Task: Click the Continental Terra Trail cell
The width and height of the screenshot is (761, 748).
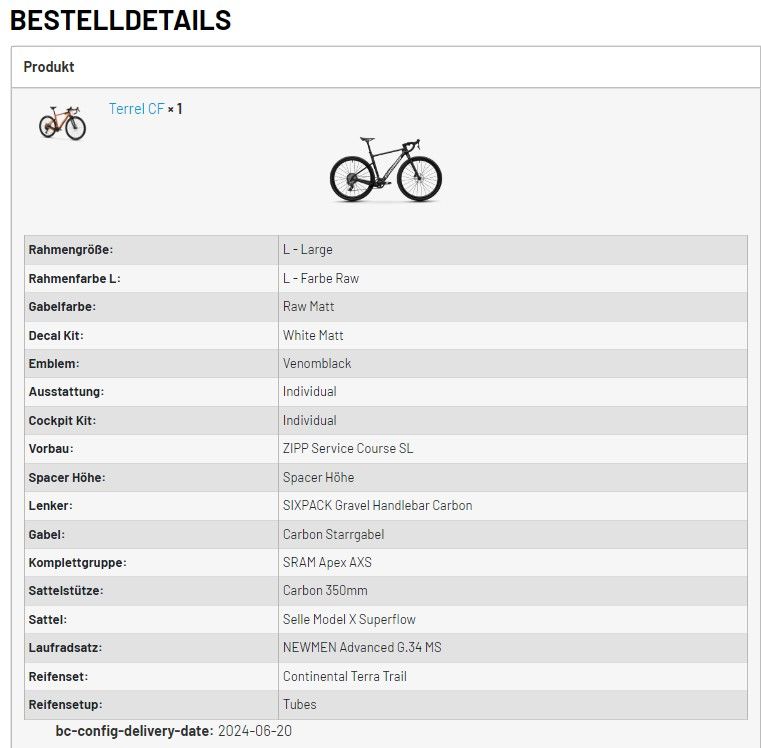Action: [344, 676]
